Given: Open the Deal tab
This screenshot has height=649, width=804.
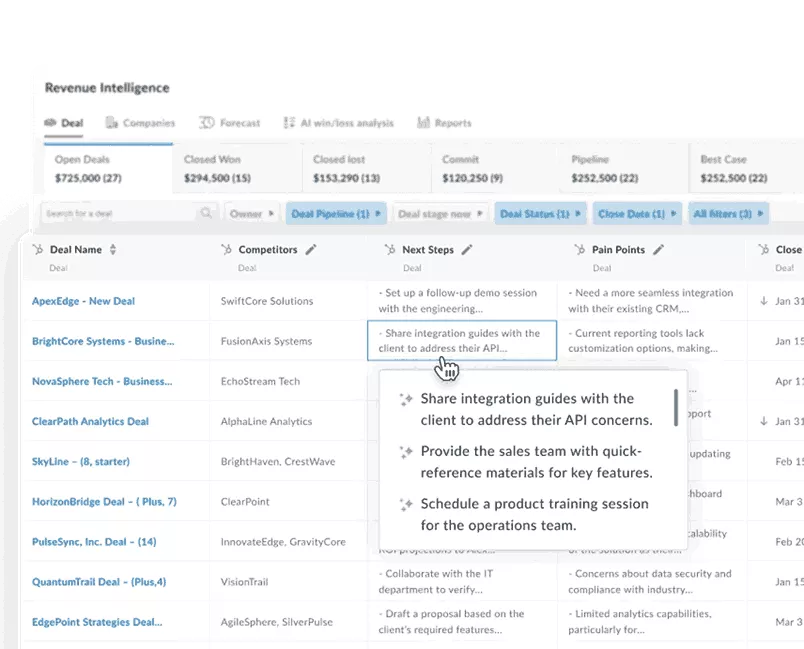Looking at the screenshot, I should tap(64, 123).
